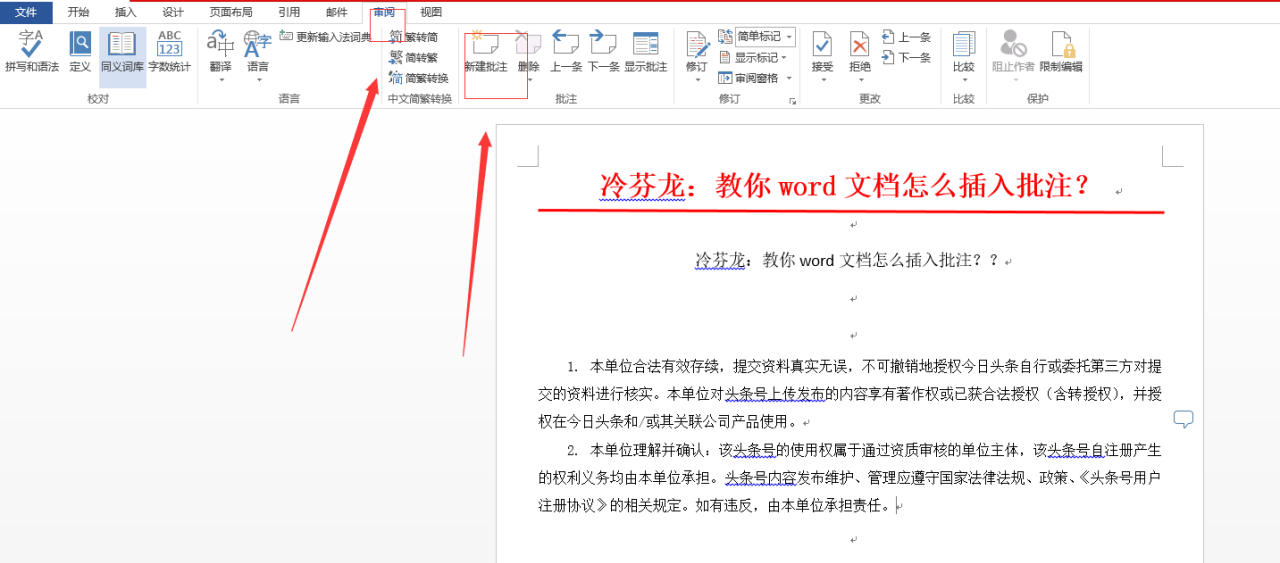The image size is (1280, 563).
Task: Expand the 接受 dropdown arrow
Action: point(822,79)
